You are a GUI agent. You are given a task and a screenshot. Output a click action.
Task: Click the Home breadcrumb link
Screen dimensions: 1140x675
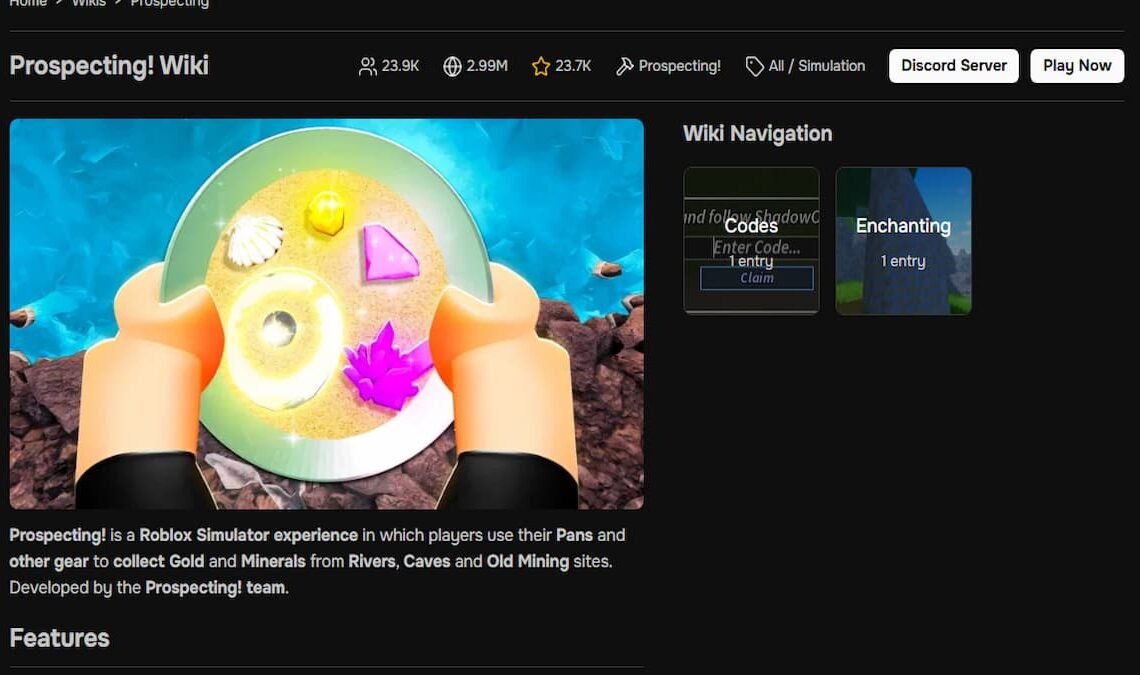tap(28, 3)
